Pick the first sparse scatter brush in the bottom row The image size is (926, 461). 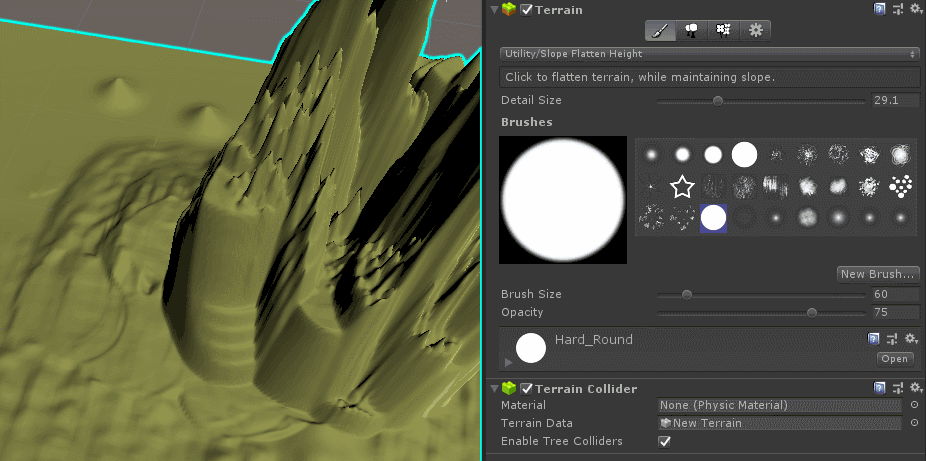pos(651,218)
